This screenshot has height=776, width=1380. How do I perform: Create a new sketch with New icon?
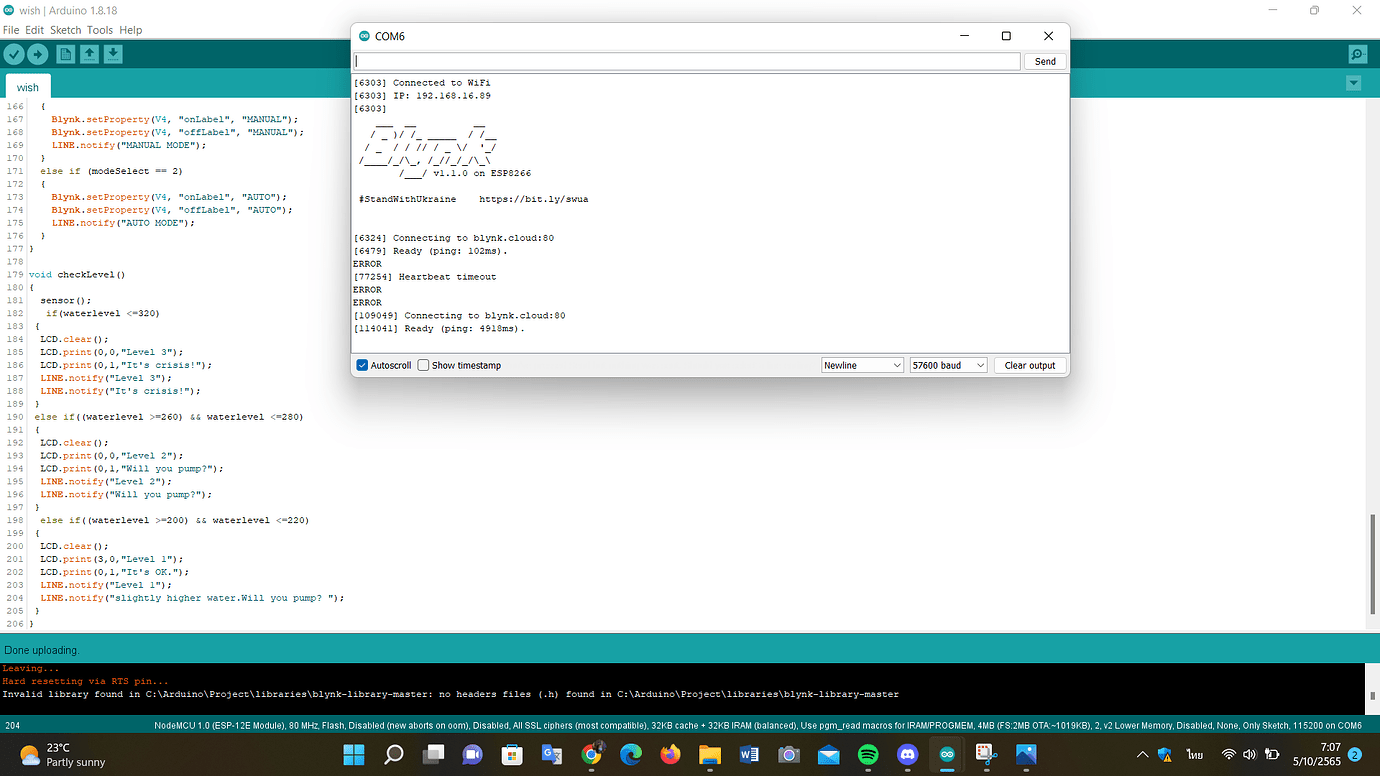point(66,54)
